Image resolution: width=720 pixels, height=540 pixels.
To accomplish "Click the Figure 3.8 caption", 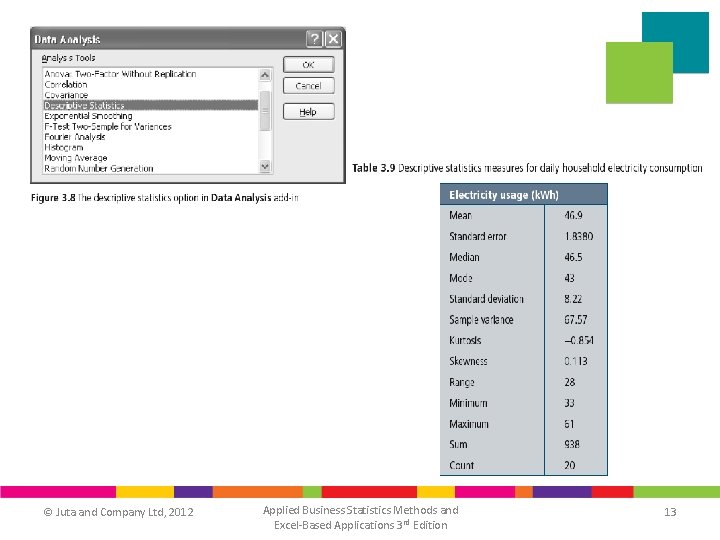I will [165, 198].
